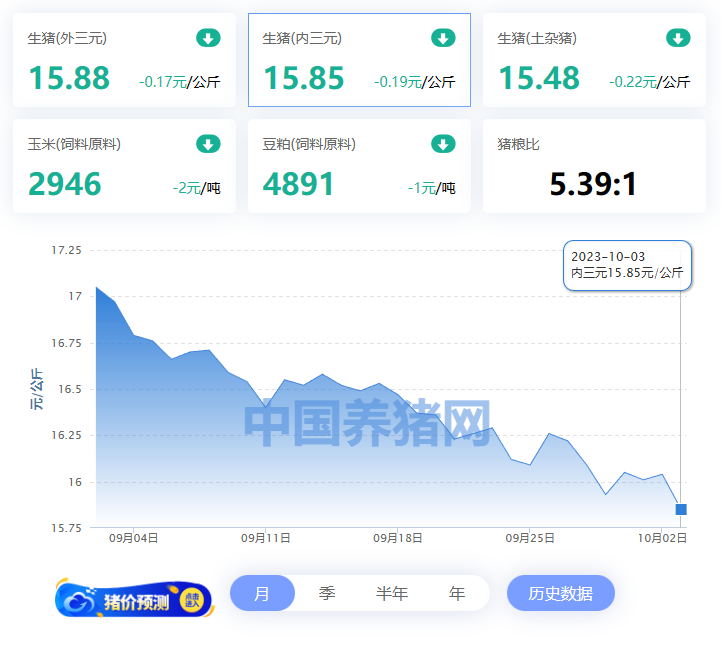The image size is (721, 656).
Task: Click the down arrow icon on 玉米(饲料原料) card
Action: click(208, 144)
